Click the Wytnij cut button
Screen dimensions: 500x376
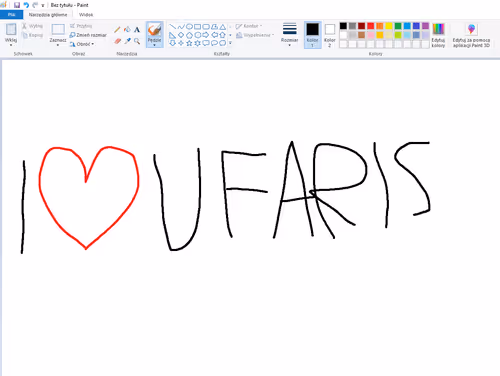click(x=32, y=26)
